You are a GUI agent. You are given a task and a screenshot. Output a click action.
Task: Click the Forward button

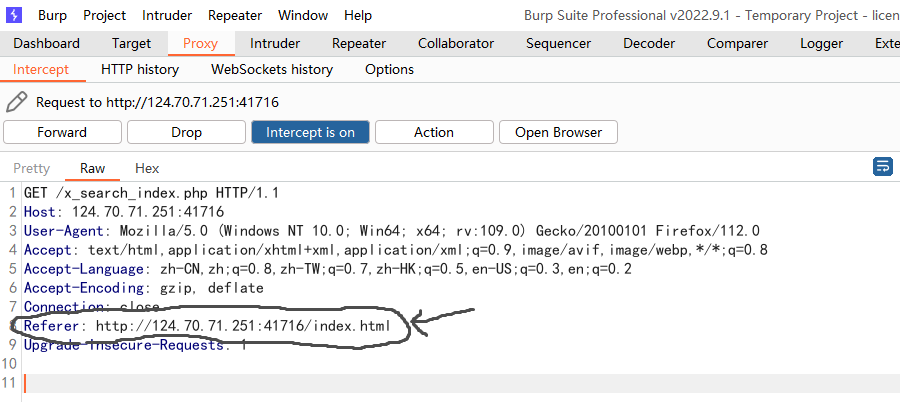coord(62,132)
